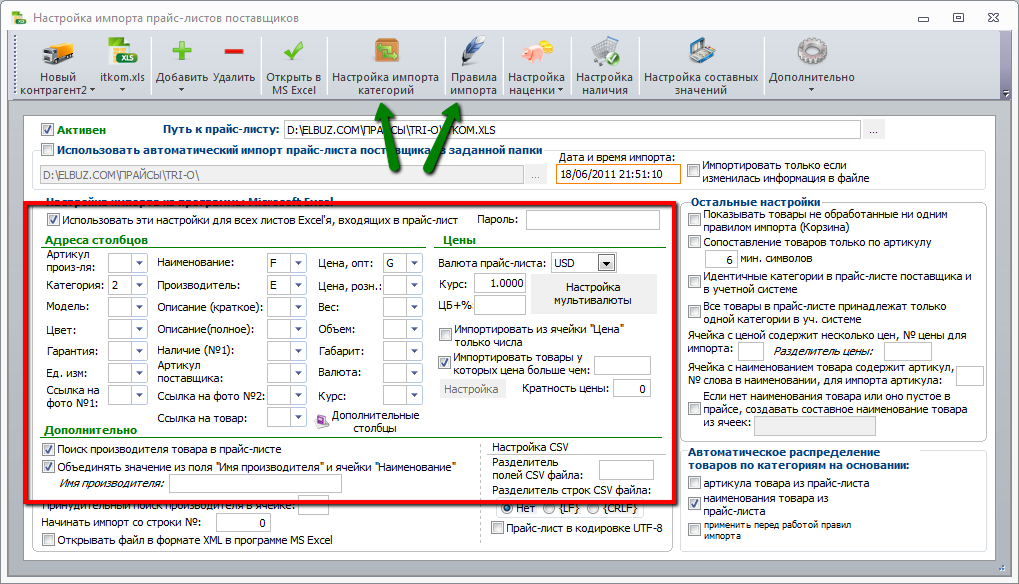The height and width of the screenshot is (584, 1019).
Task: Open Правила импорта feather icon
Action: (474, 51)
